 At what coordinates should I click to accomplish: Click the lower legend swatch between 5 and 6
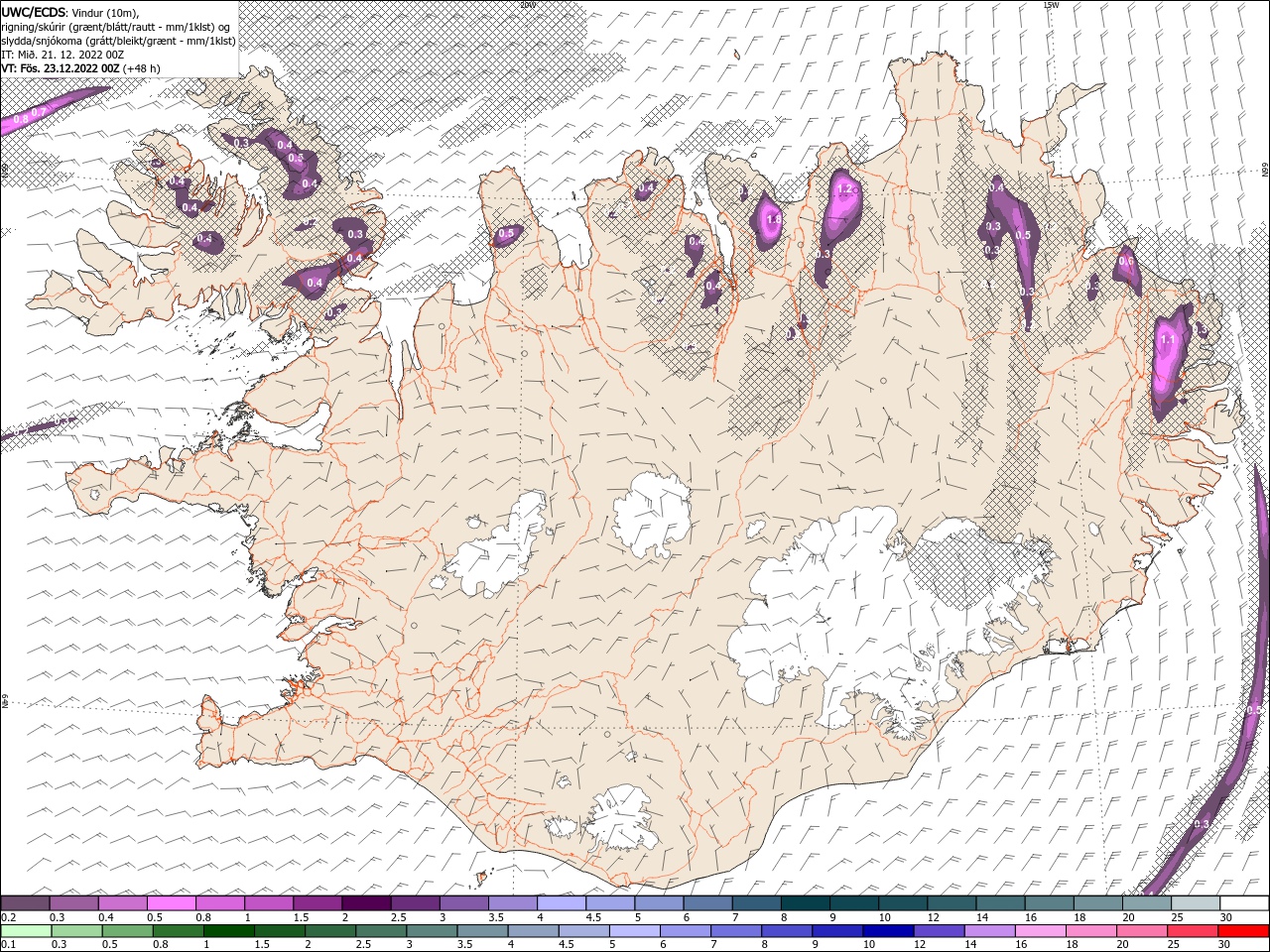[x=634, y=930]
